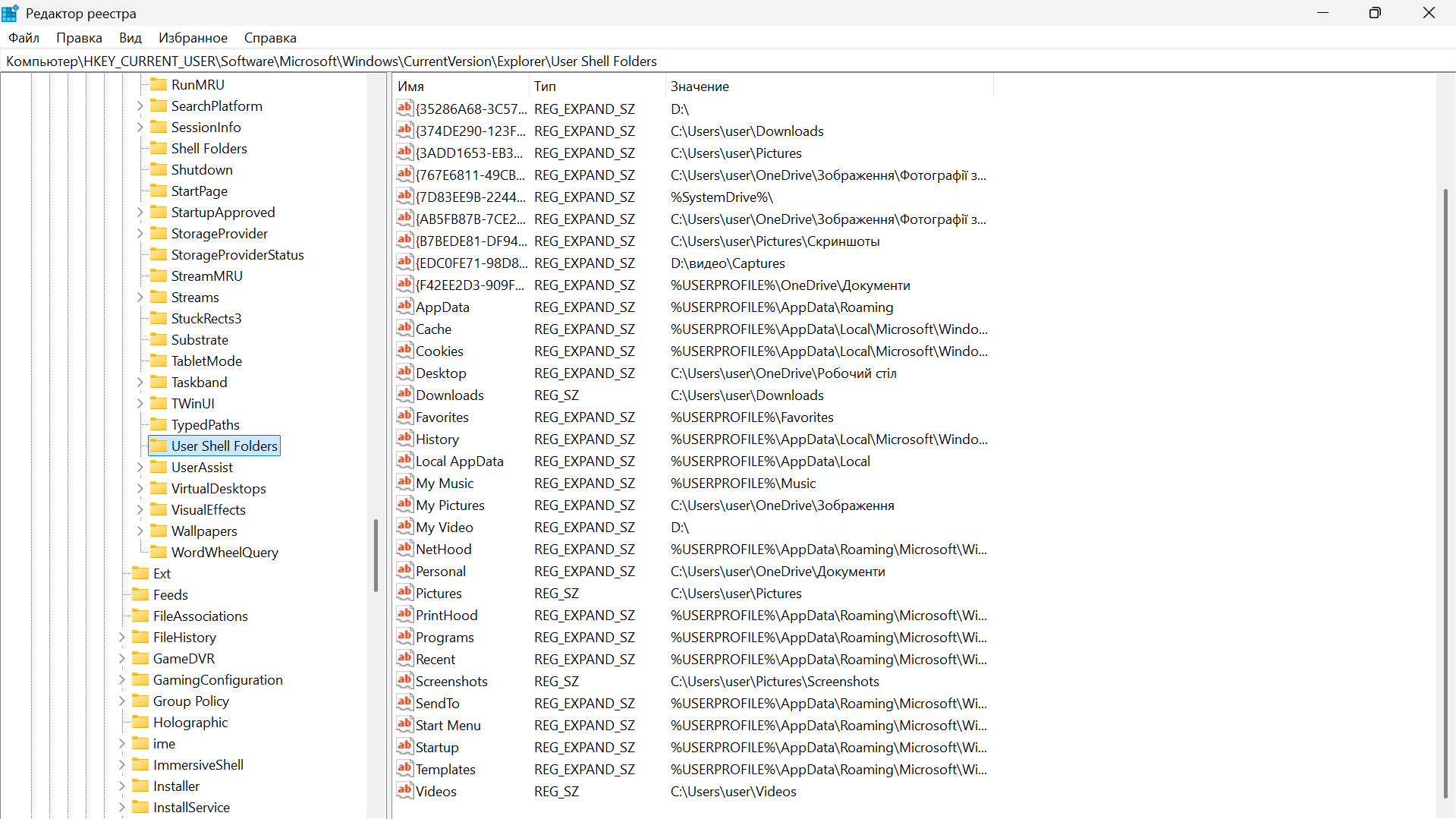Expand the Taskband key

pos(140,383)
